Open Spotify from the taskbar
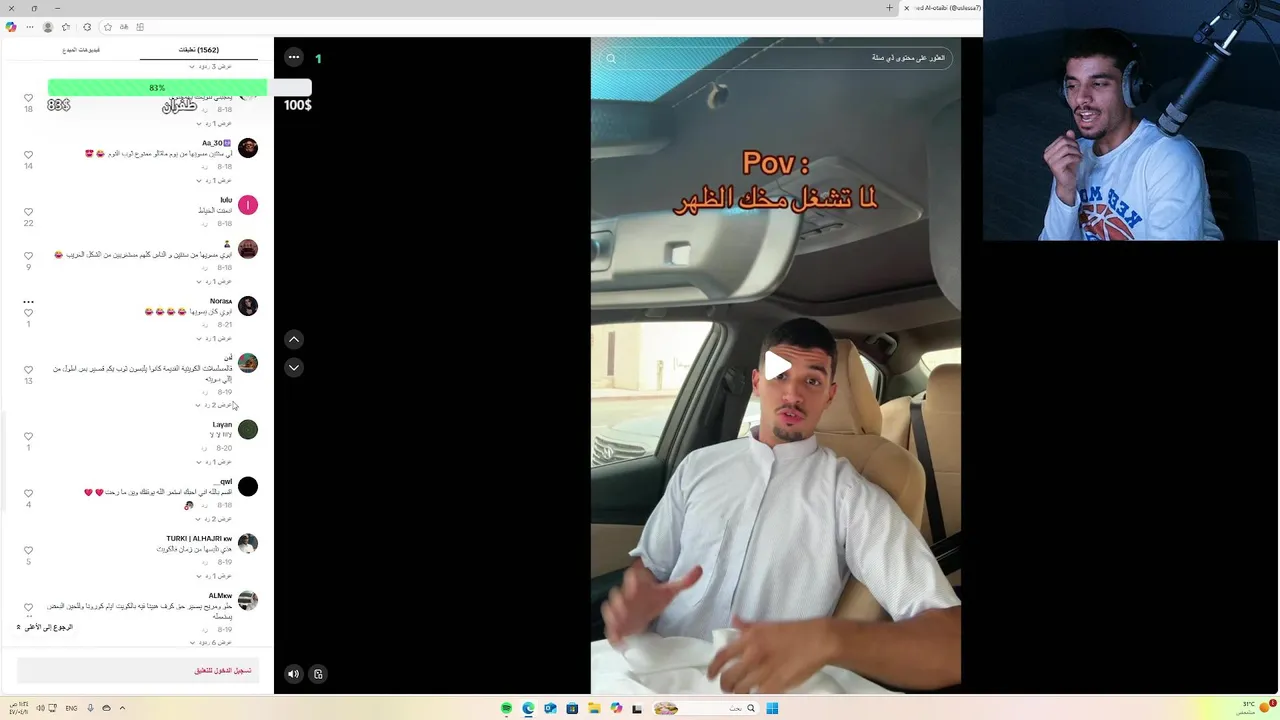This screenshot has width=1280, height=720. coord(507,708)
